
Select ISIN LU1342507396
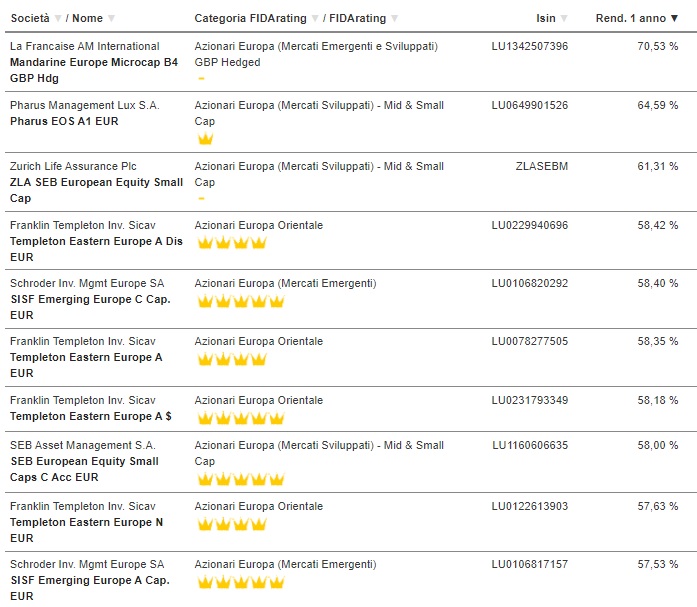click(530, 46)
